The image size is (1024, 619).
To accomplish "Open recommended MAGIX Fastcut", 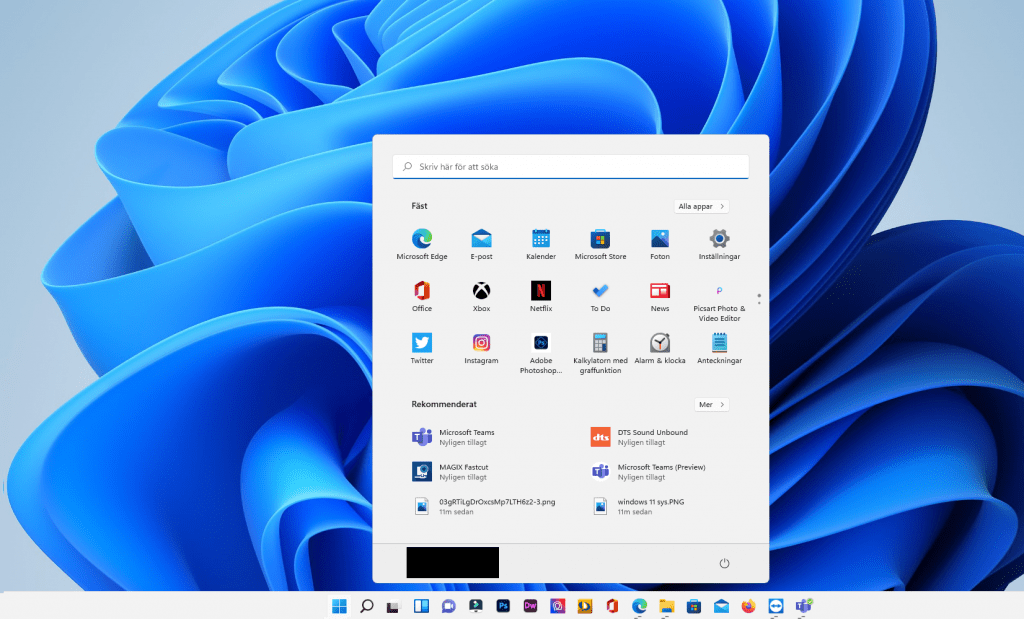I will [x=463, y=471].
